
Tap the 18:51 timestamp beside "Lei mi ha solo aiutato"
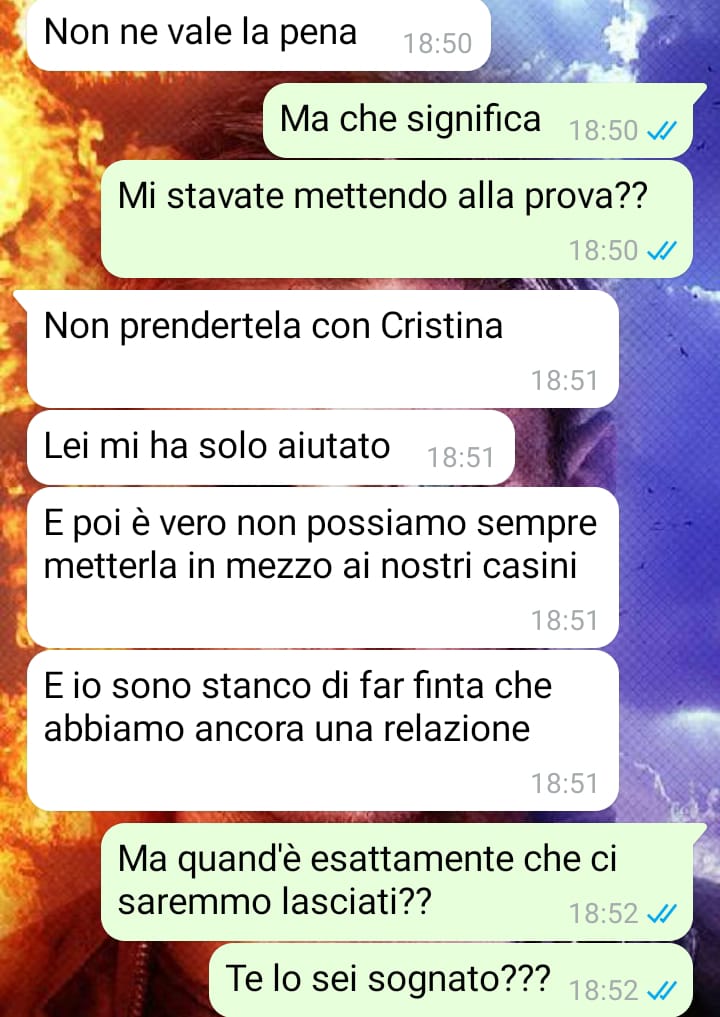pyautogui.click(x=461, y=458)
